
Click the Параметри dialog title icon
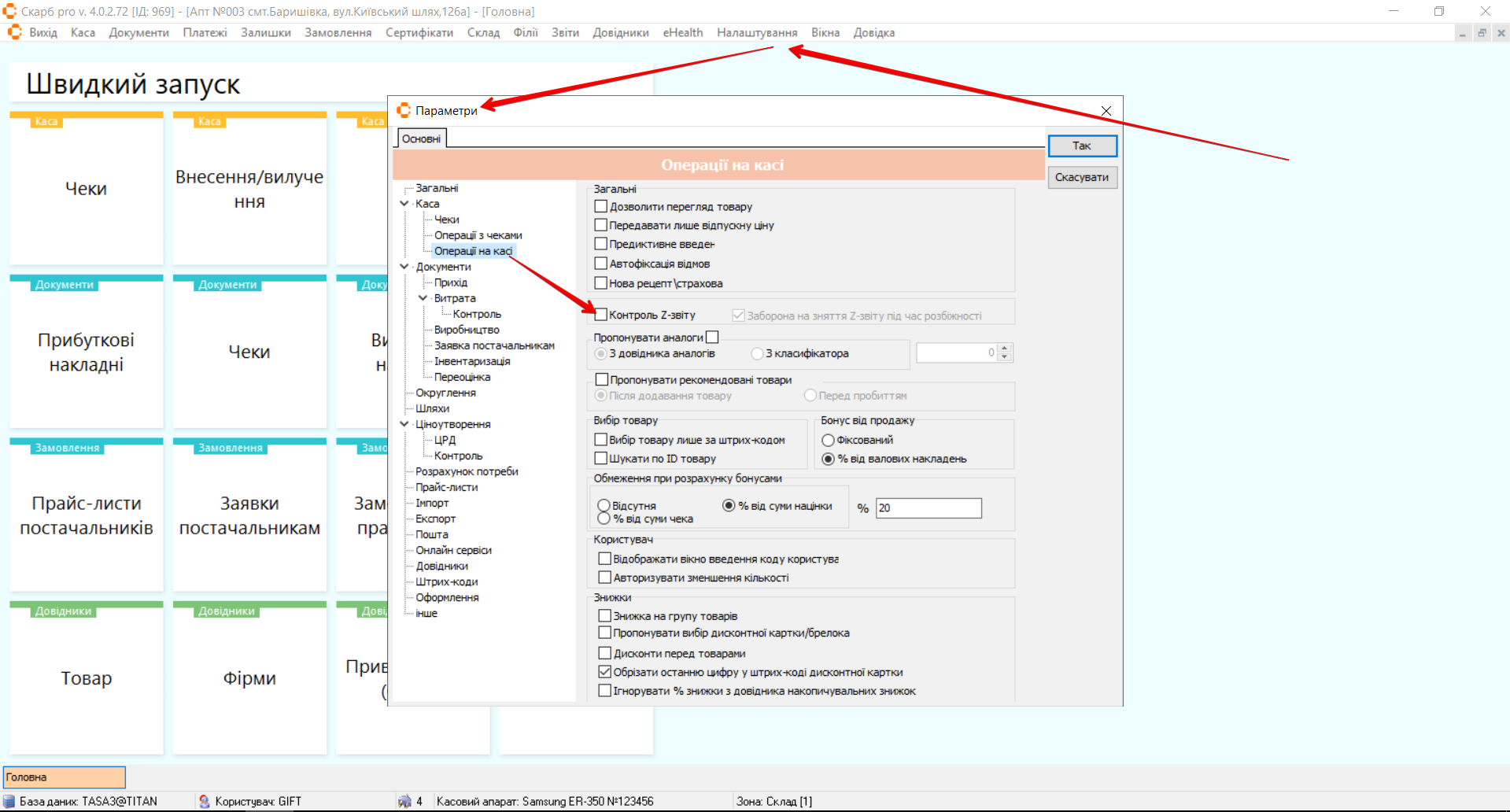(x=404, y=110)
